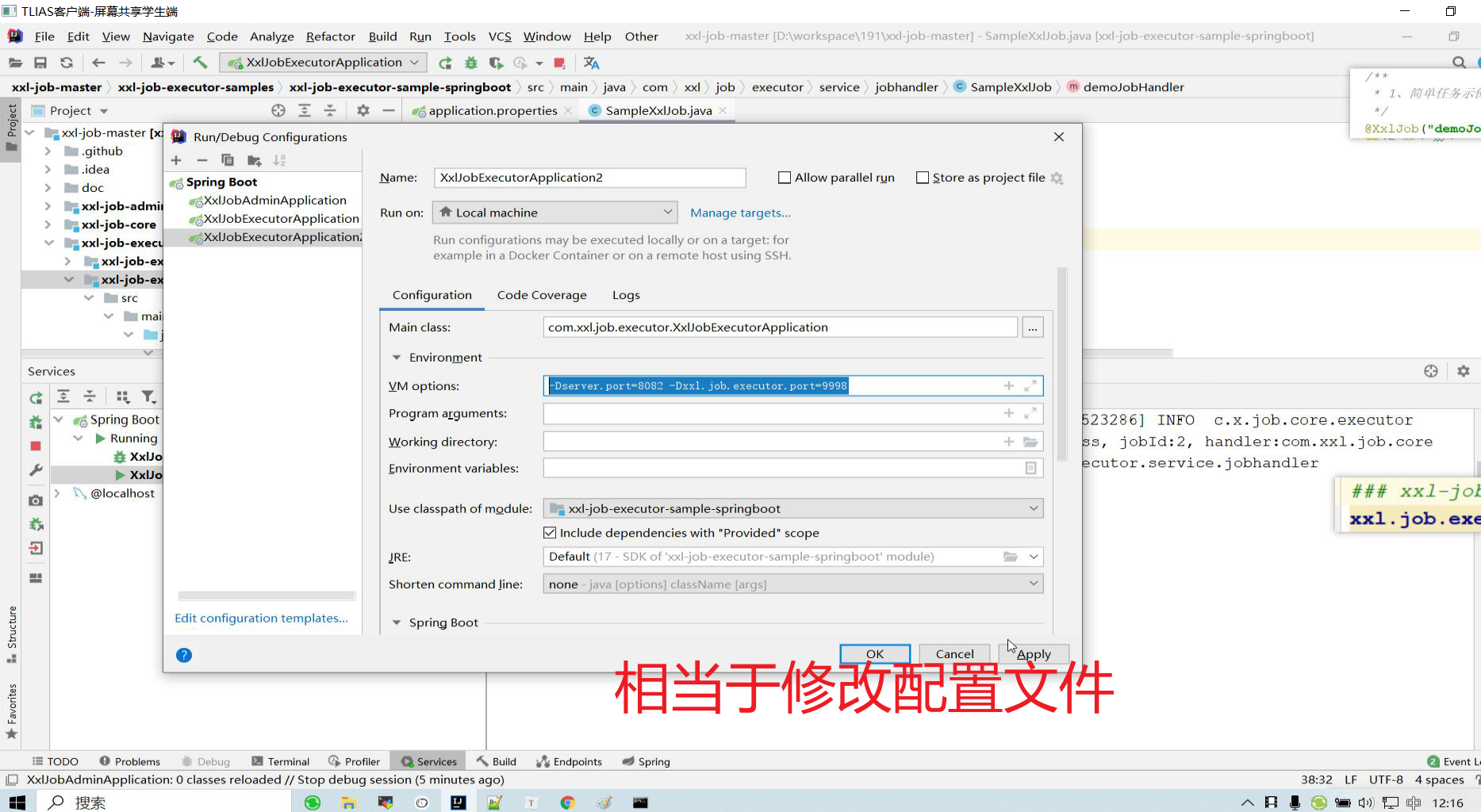The image size is (1481, 812).
Task: Enable Allow parallel run checkbox
Action: click(x=785, y=178)
